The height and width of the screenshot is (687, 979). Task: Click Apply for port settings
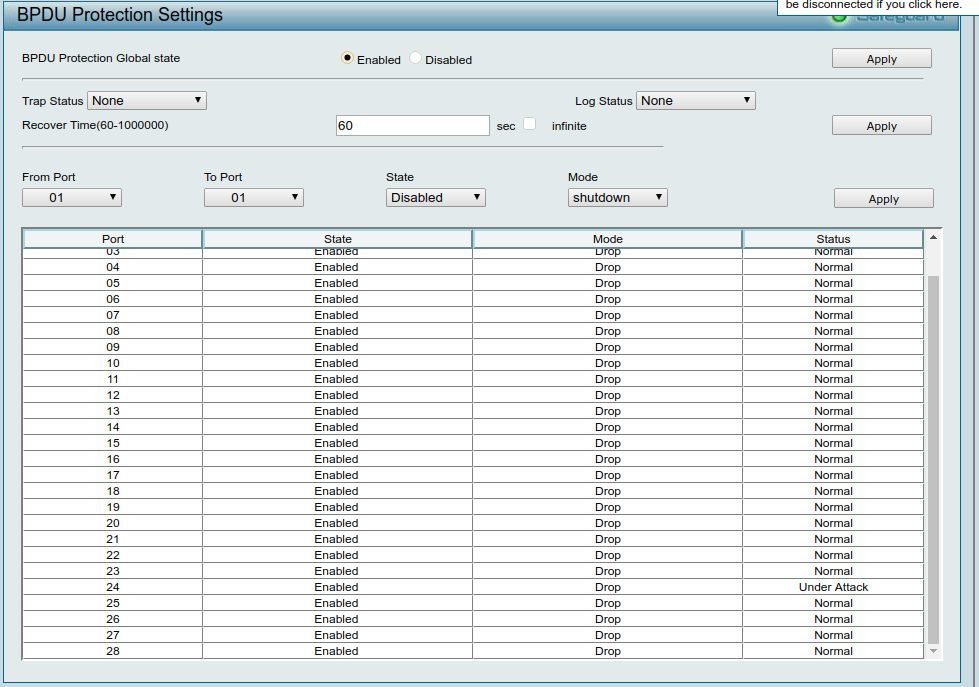pyautogui.click(x=883, y=199)
